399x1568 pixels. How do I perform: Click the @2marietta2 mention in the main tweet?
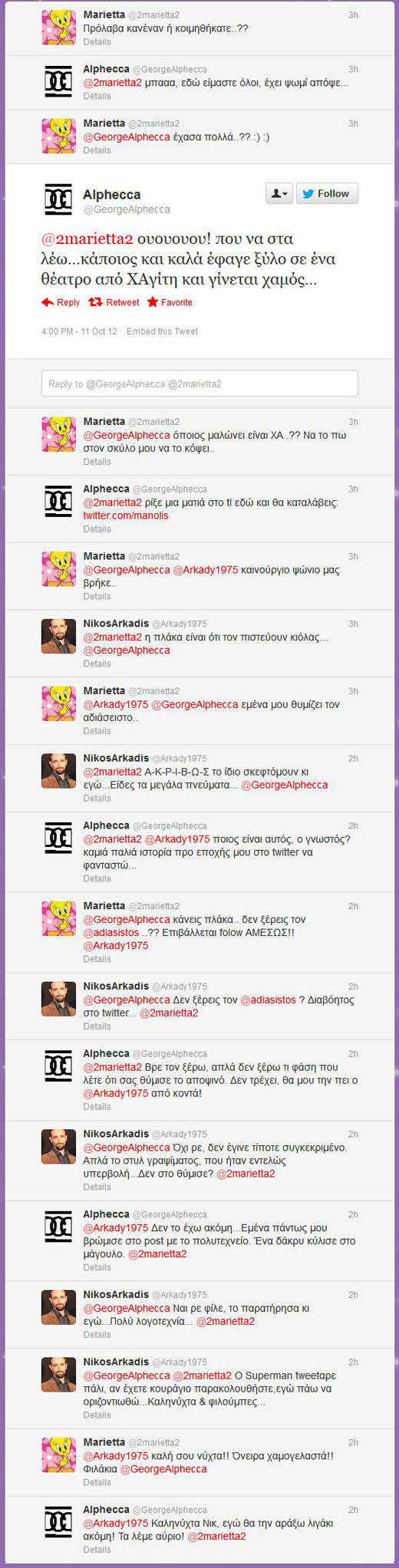(x=87, y=239)
